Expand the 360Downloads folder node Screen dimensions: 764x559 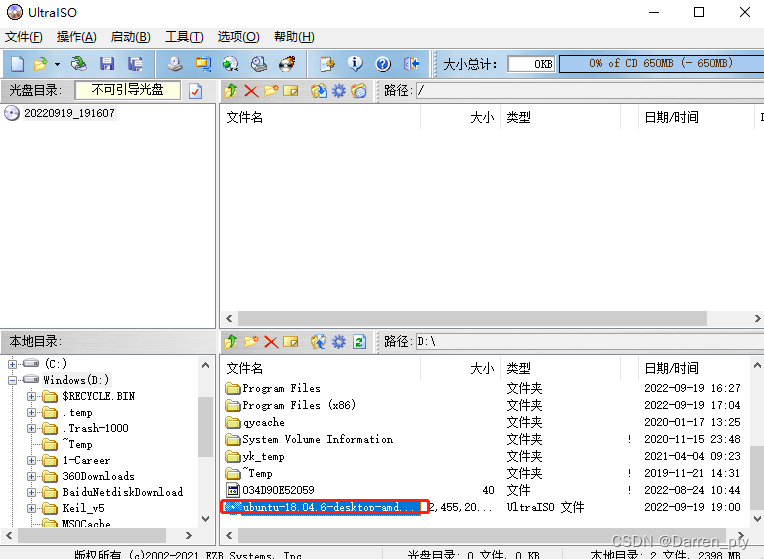click(x=32, y=476)
